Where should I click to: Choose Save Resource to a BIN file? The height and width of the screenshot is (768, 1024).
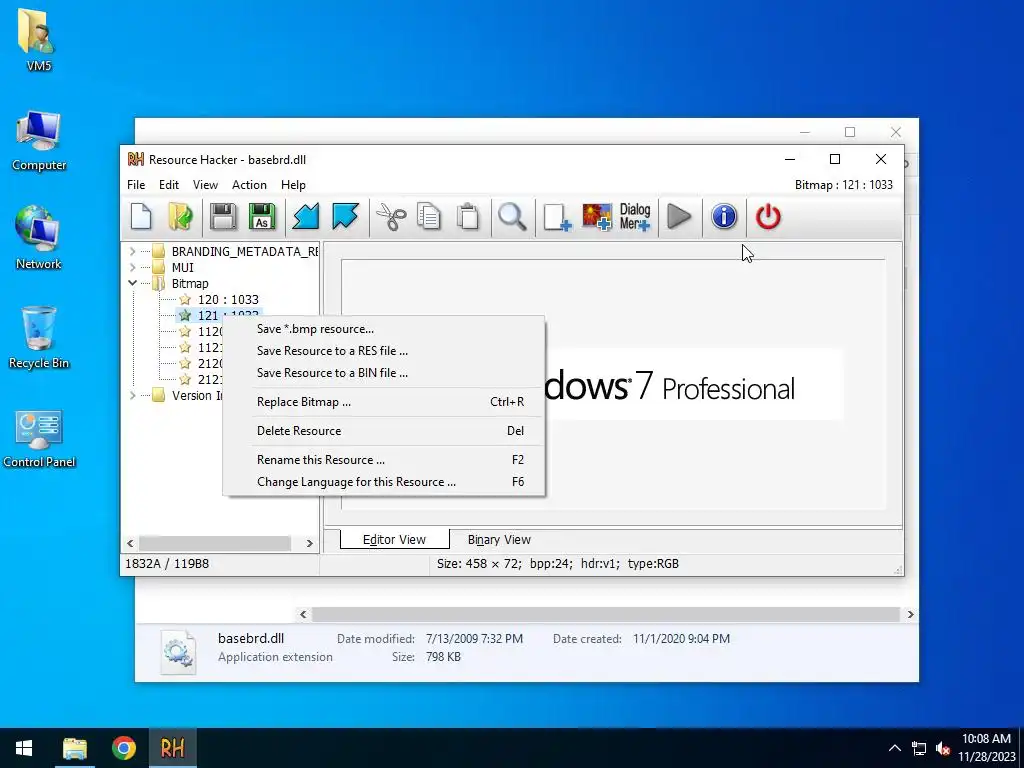[x=384, y=373]
